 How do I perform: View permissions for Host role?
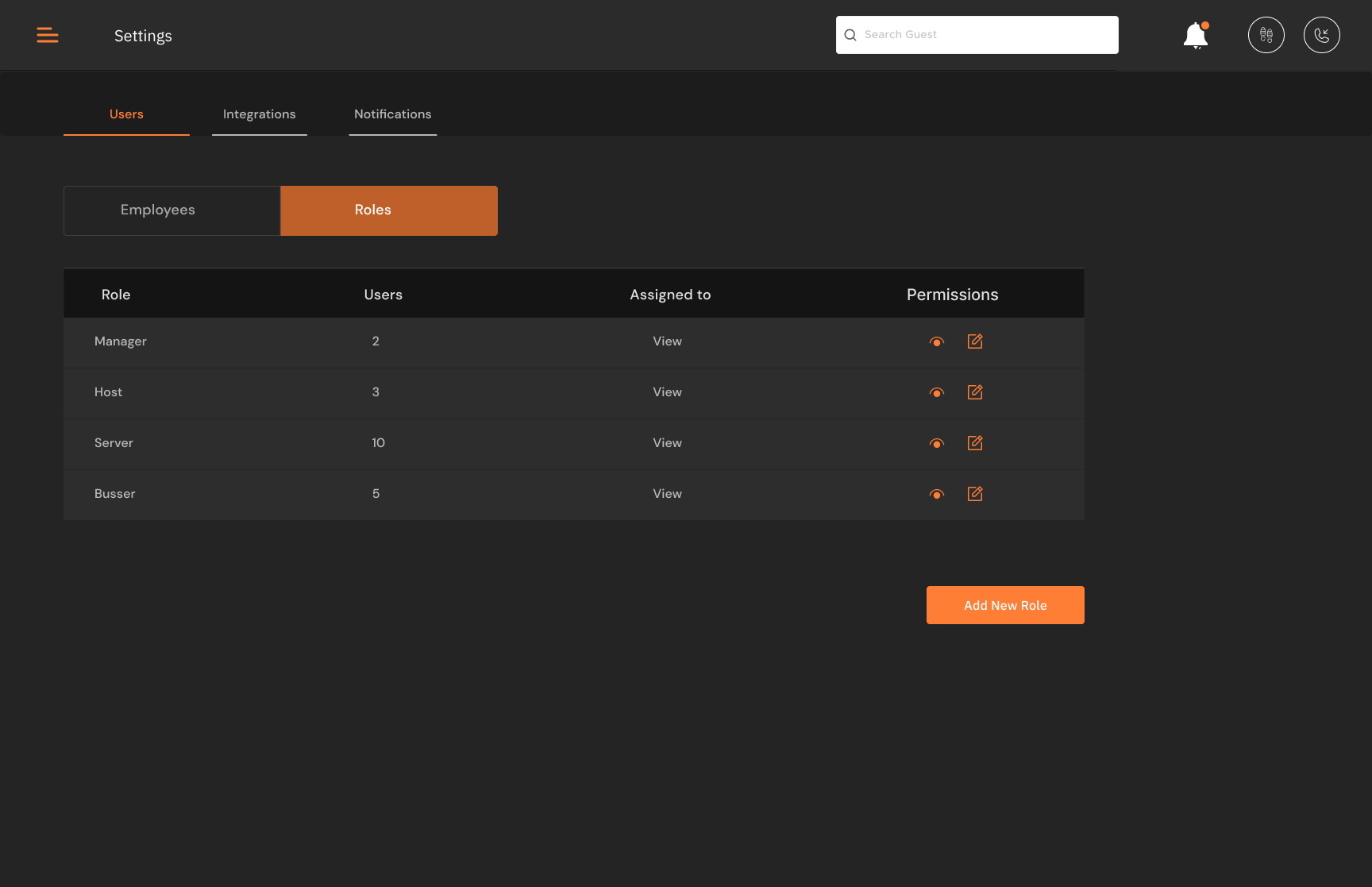(x=937, y=393)
